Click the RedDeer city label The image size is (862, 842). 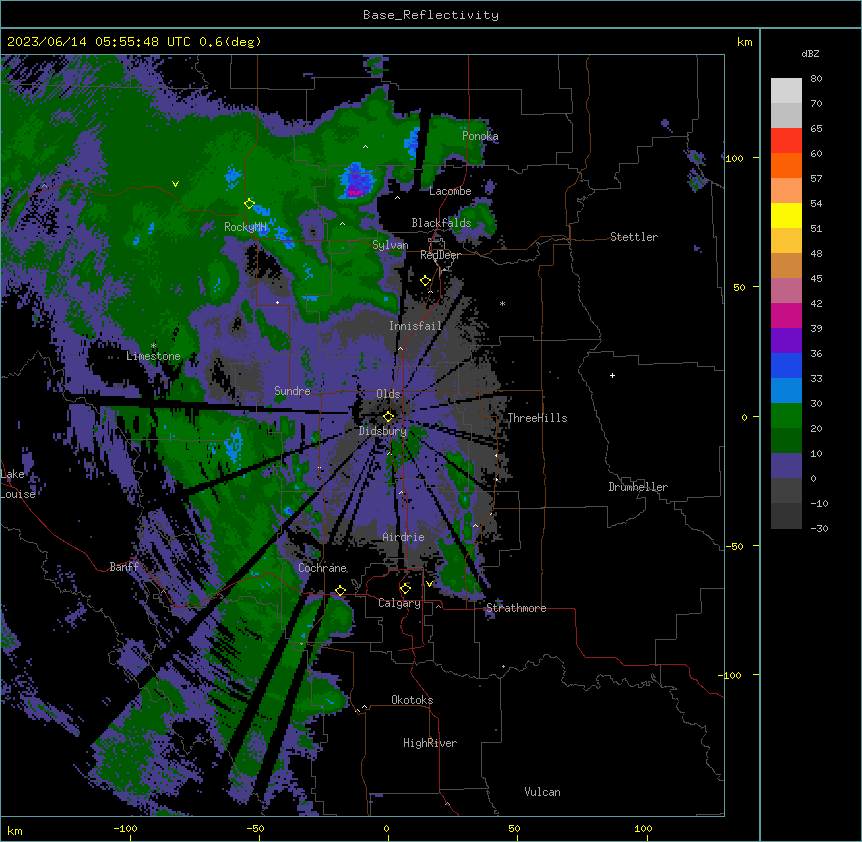tap(440, 255)
